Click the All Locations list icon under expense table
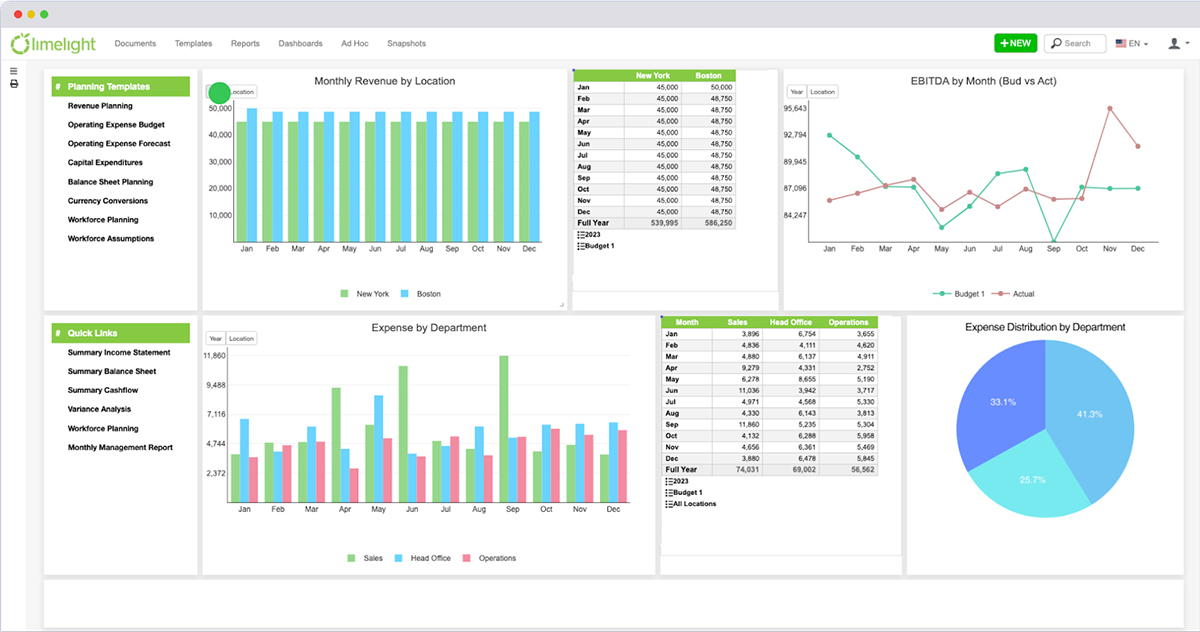Screen dimensions: 1200x632 coord(669,504)
